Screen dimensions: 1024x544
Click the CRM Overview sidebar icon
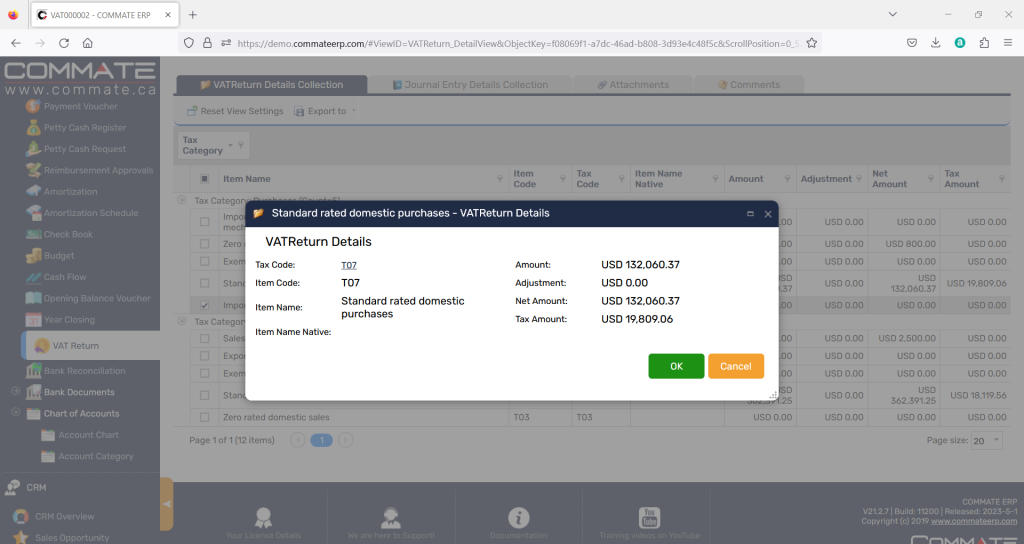click(x=20, y=517)
